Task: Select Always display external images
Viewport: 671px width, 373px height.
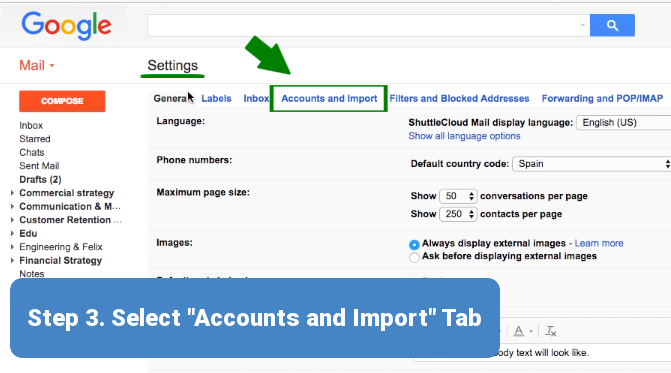Action: (414, 245)
